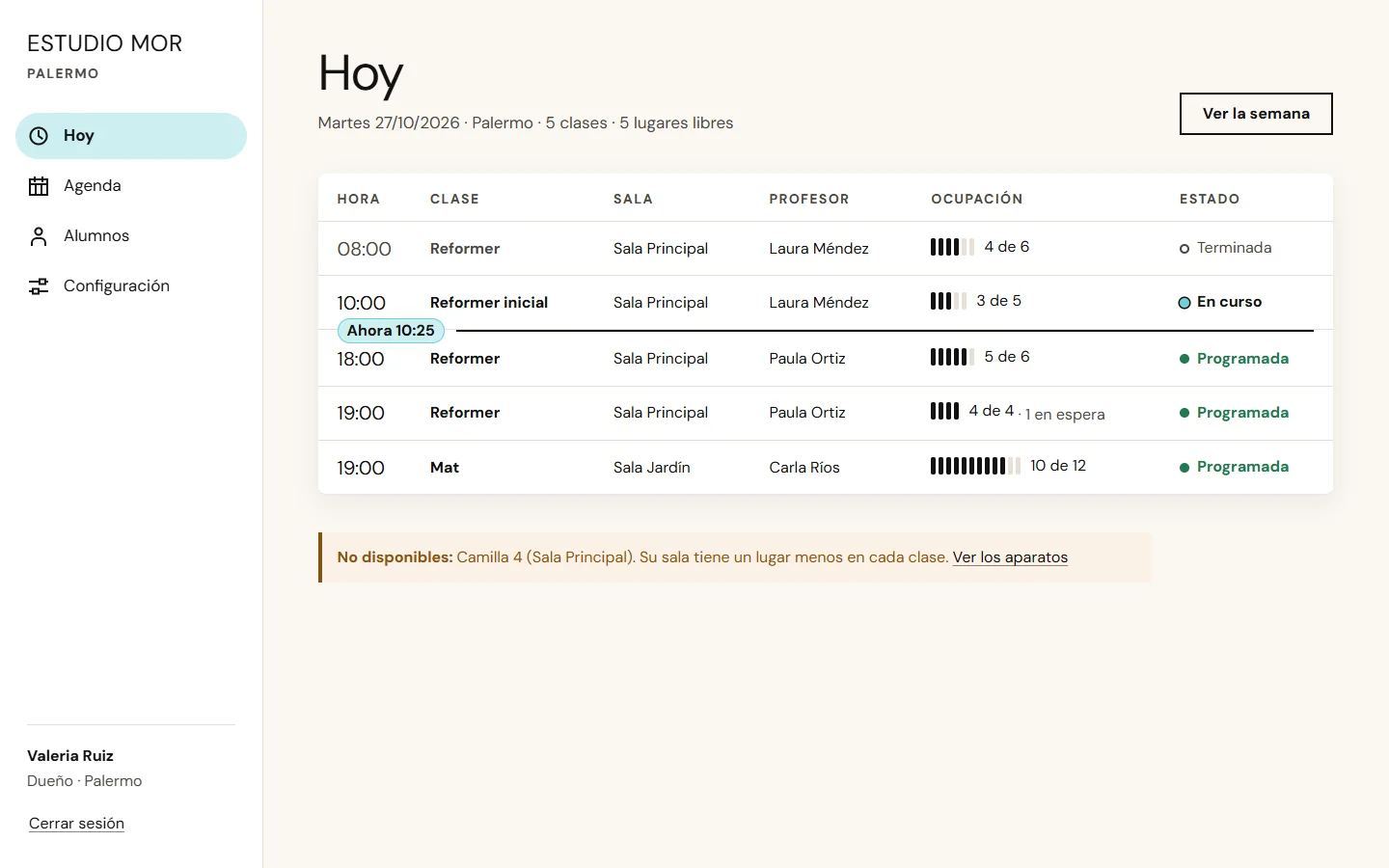Click the 08:00 time cell

[x=364, y=249]
